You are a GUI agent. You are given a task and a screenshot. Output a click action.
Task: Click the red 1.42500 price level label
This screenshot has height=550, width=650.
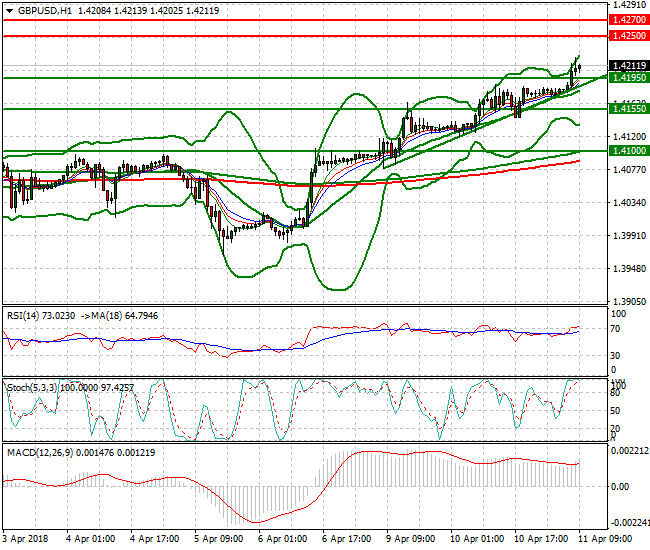[629, 36]
